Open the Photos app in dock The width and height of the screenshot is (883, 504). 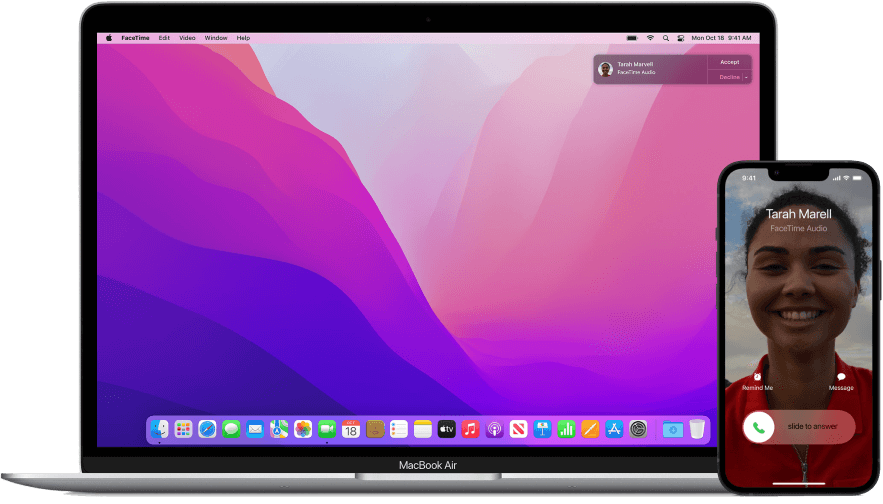302,429
